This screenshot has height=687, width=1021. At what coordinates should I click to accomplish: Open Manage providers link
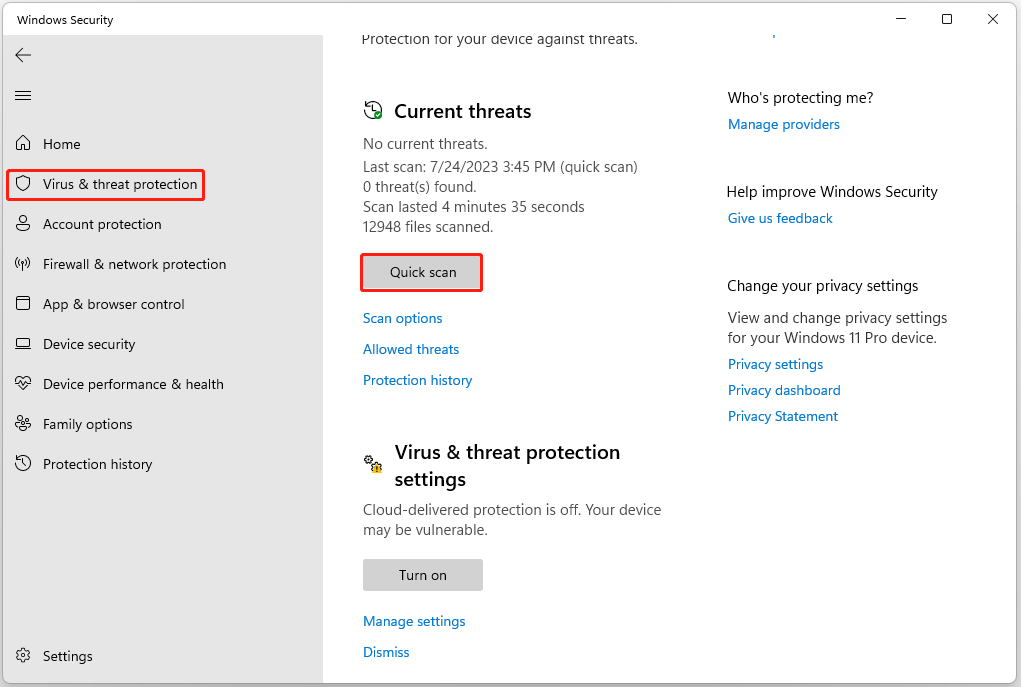click(783, 124)
